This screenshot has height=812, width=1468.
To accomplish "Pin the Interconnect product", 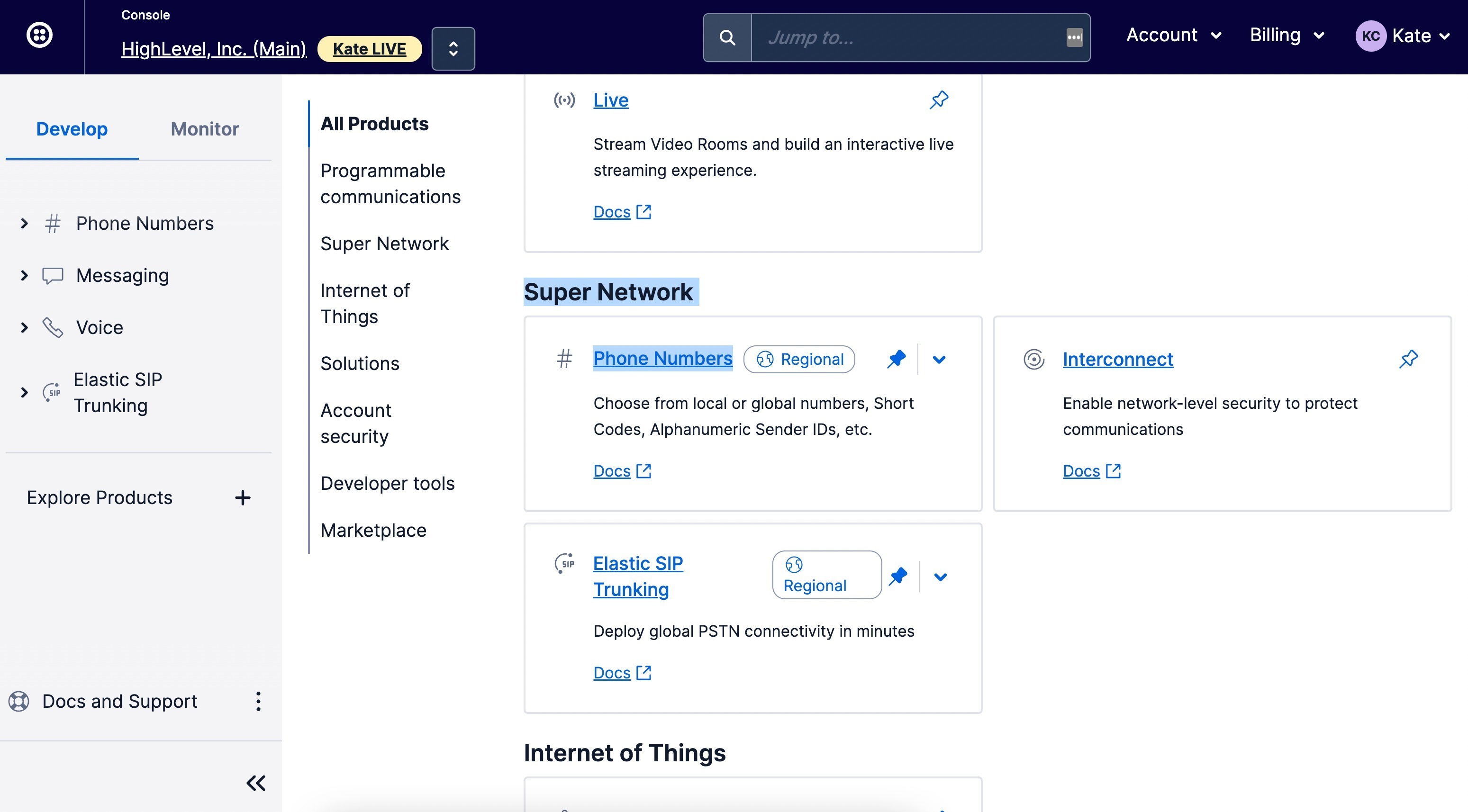I will pyautogui.click(x=1408, y=359).
